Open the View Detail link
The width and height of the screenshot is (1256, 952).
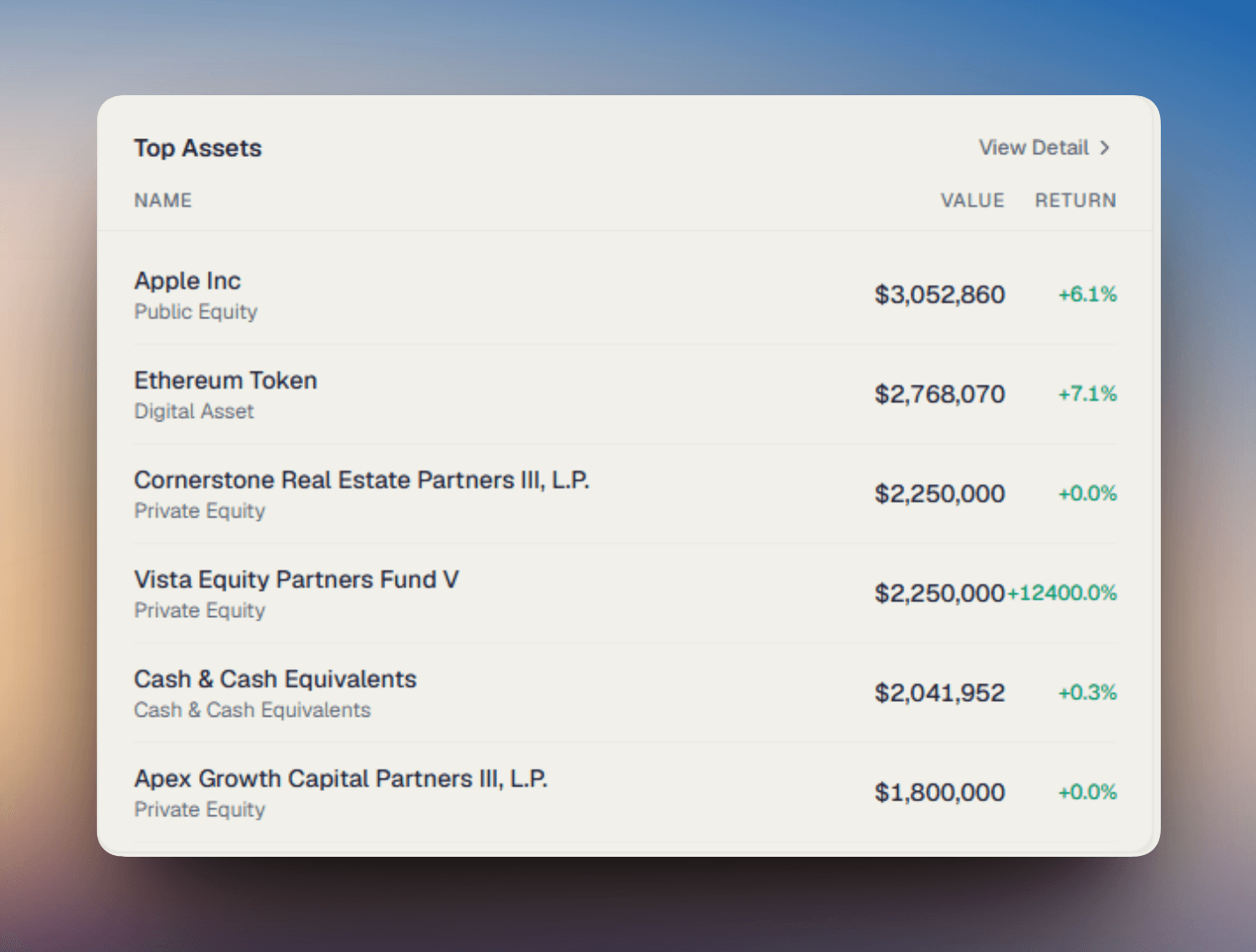1044,147
